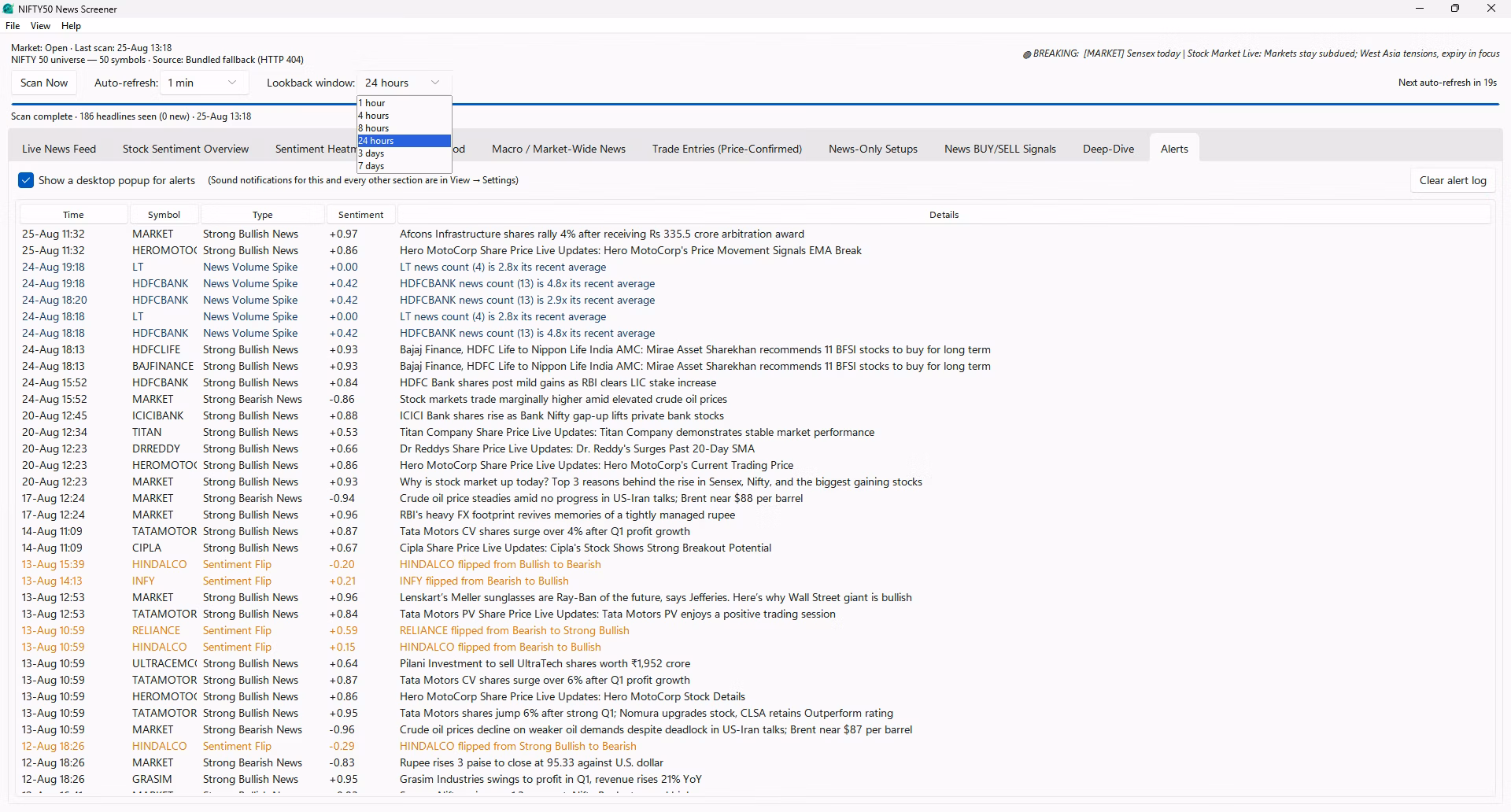Open the Macro / Market-Wide News tab
The image size is (1511, 812).
coord(559,149)
